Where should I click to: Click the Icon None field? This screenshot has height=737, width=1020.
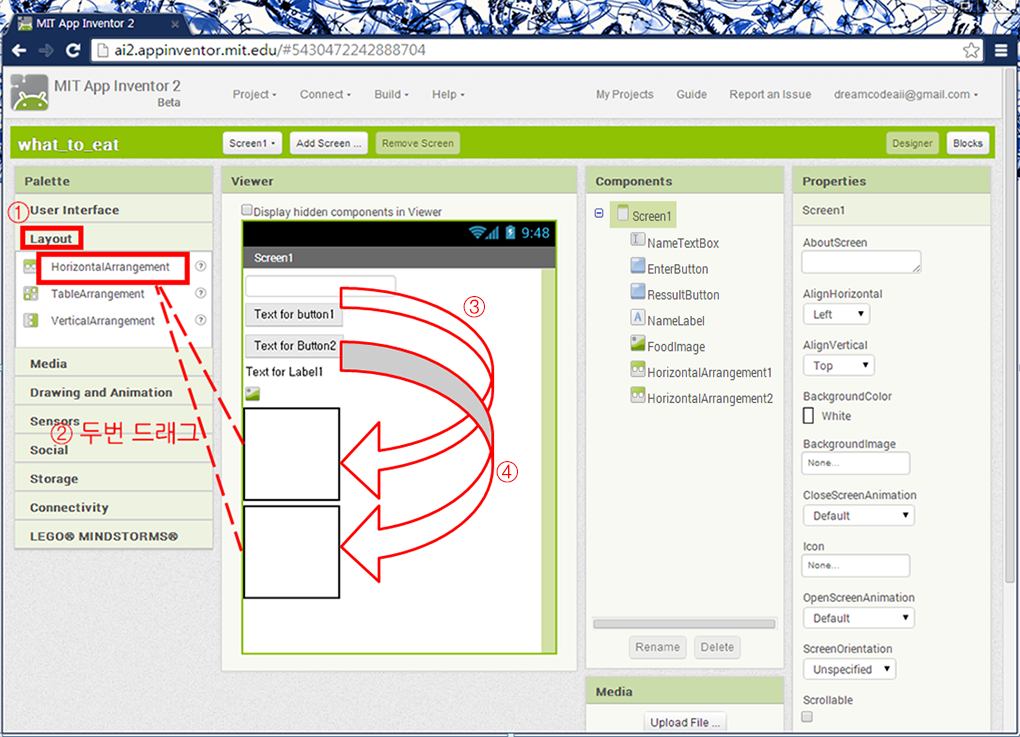click(855, 566)
